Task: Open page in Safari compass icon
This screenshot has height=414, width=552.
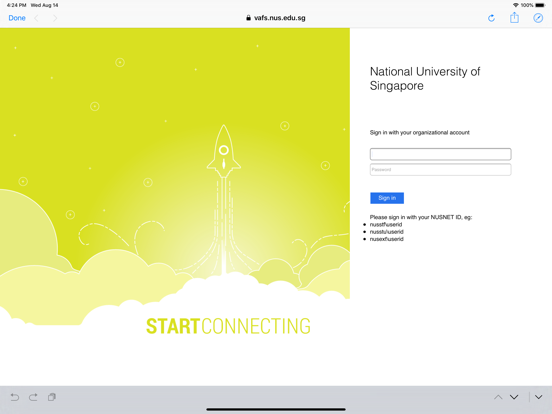Action: point(538,18)
